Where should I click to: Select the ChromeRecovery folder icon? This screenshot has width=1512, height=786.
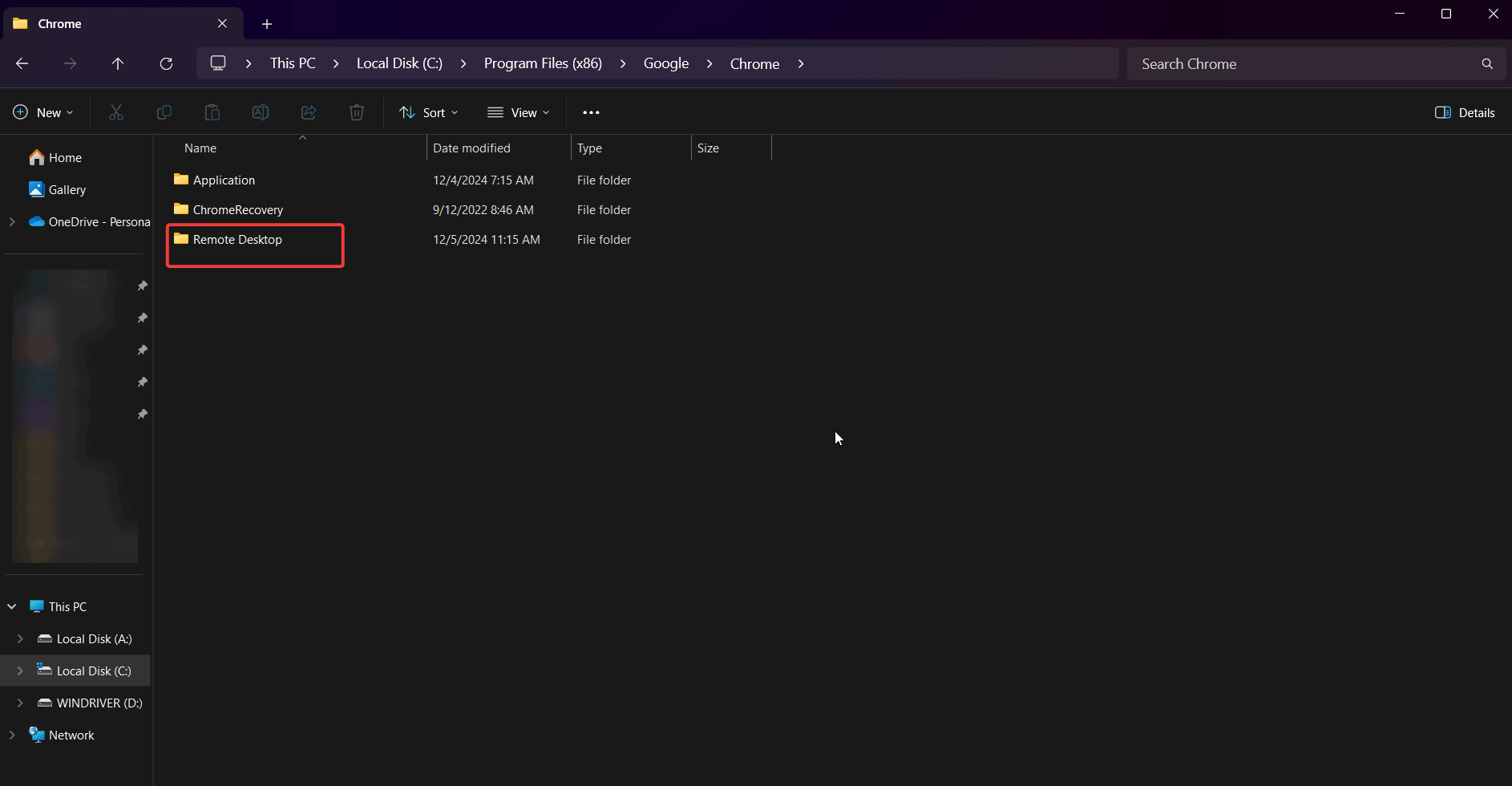coord(181,209)
